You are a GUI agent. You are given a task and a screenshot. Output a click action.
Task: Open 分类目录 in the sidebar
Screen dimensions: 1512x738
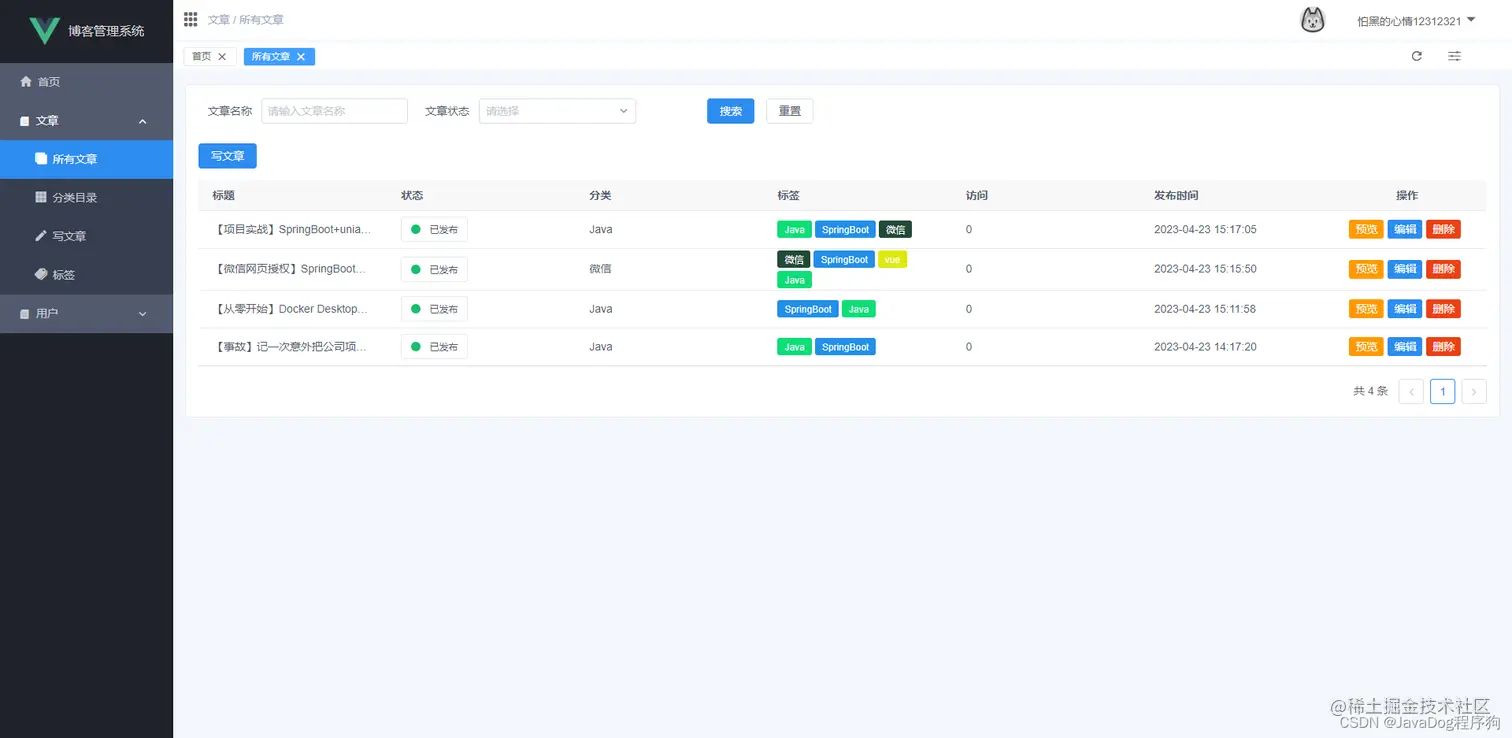(86, 197)
